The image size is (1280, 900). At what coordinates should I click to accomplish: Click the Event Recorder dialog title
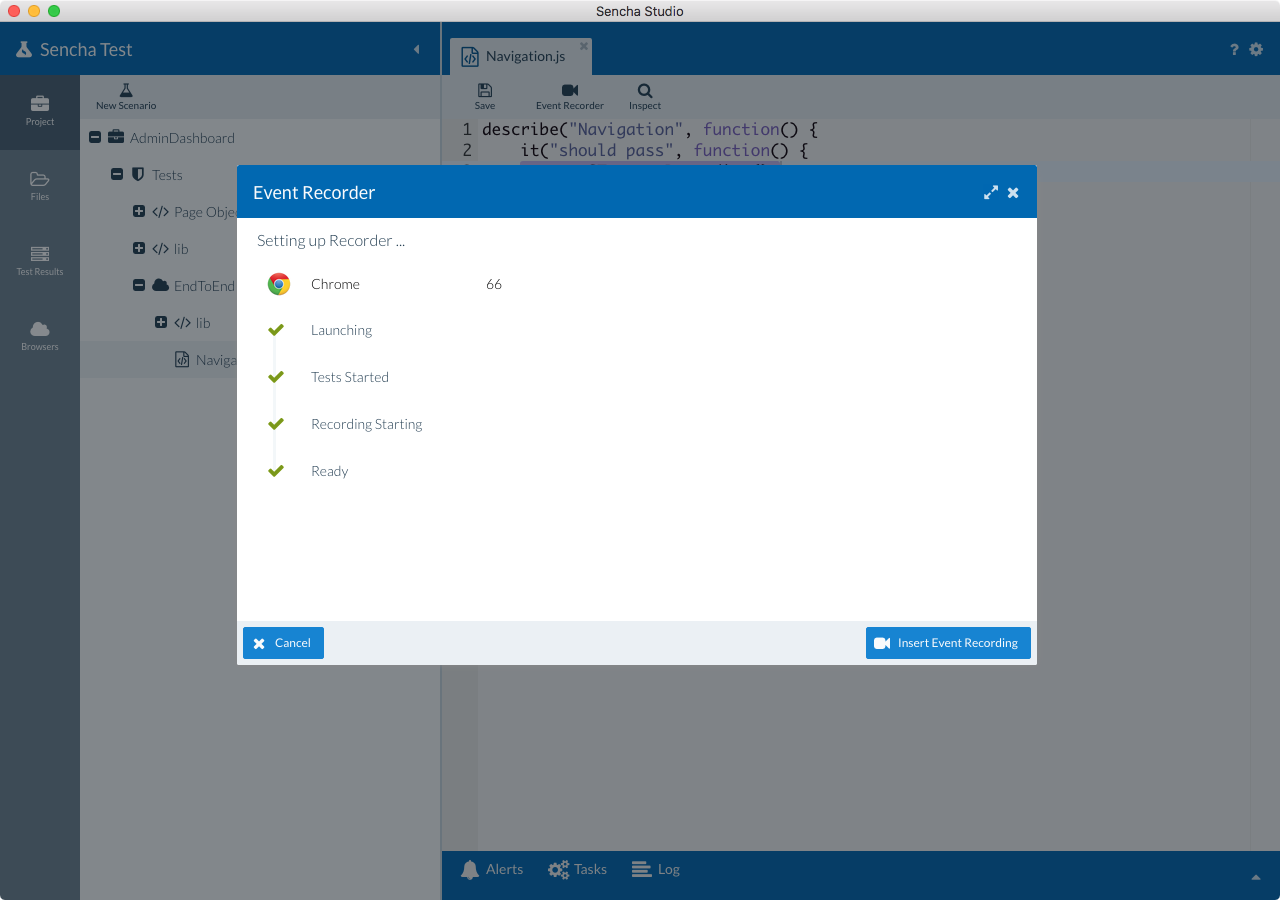[314, 193]
